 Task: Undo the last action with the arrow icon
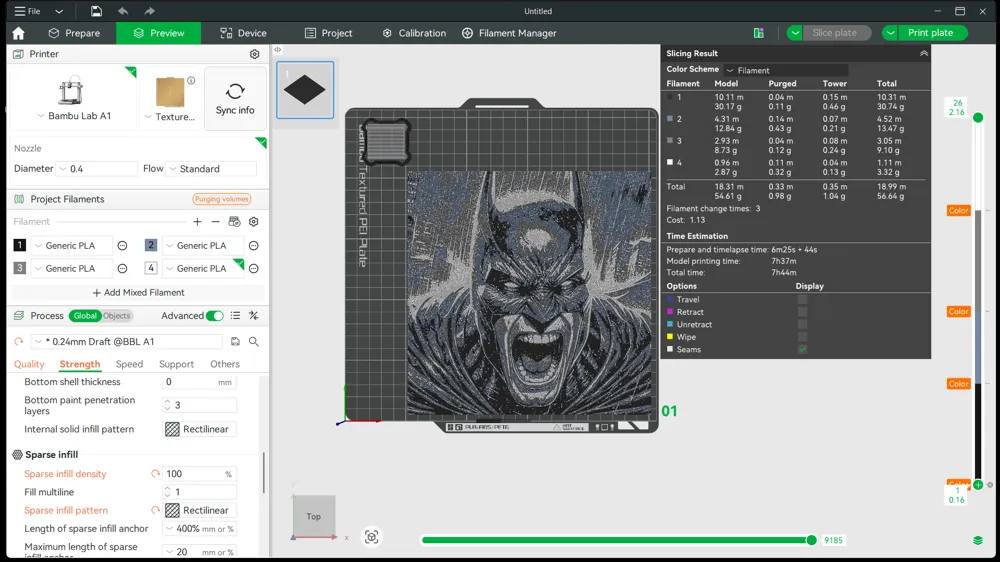[x=123, y=11]
